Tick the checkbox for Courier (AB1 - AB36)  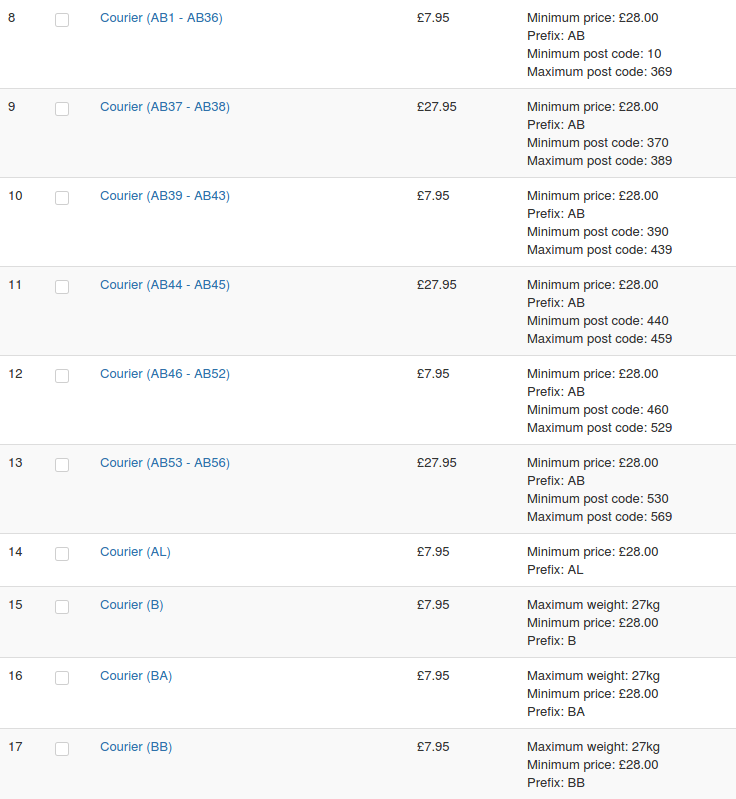pyautogui.click(x=62, y=20)
